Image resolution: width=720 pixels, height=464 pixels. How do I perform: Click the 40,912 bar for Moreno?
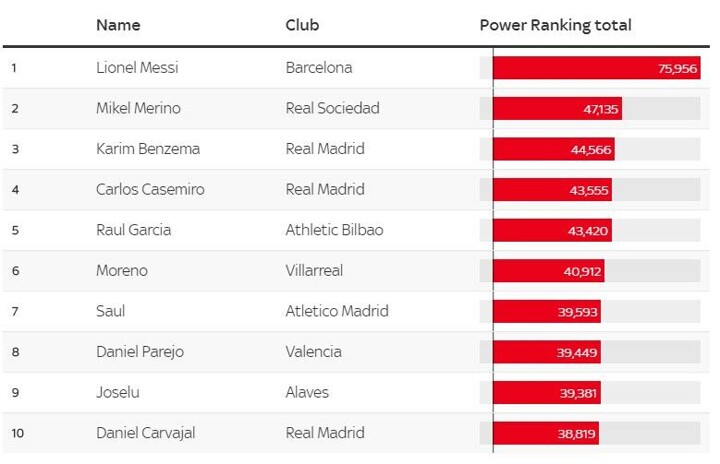coord(548,271)
